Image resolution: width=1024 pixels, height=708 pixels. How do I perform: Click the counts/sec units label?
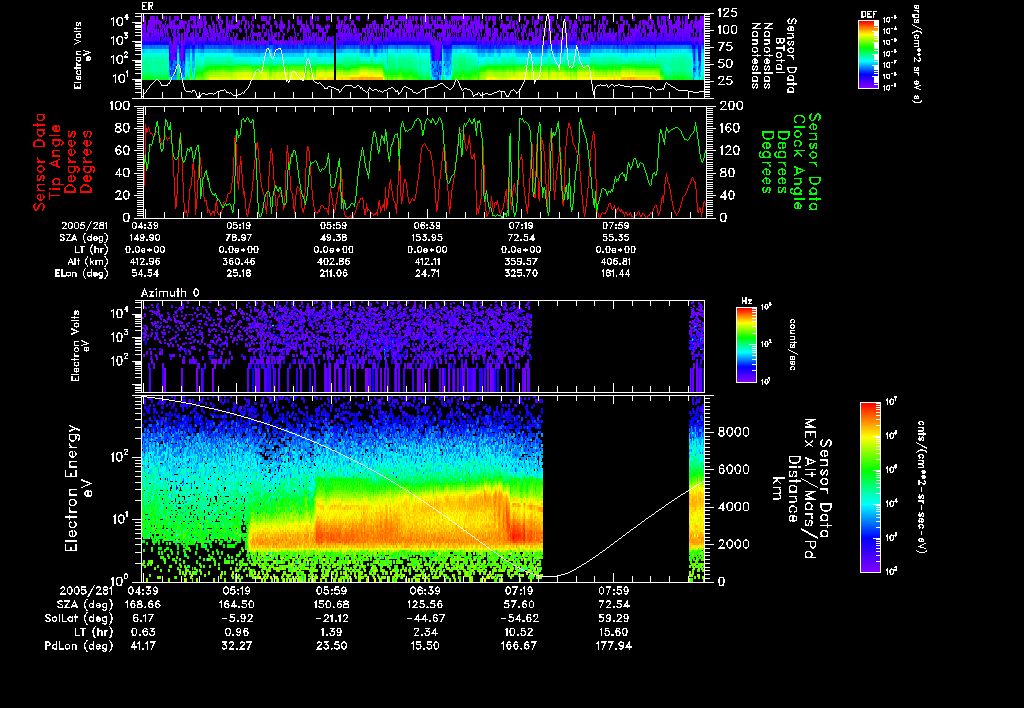(792, 344)
